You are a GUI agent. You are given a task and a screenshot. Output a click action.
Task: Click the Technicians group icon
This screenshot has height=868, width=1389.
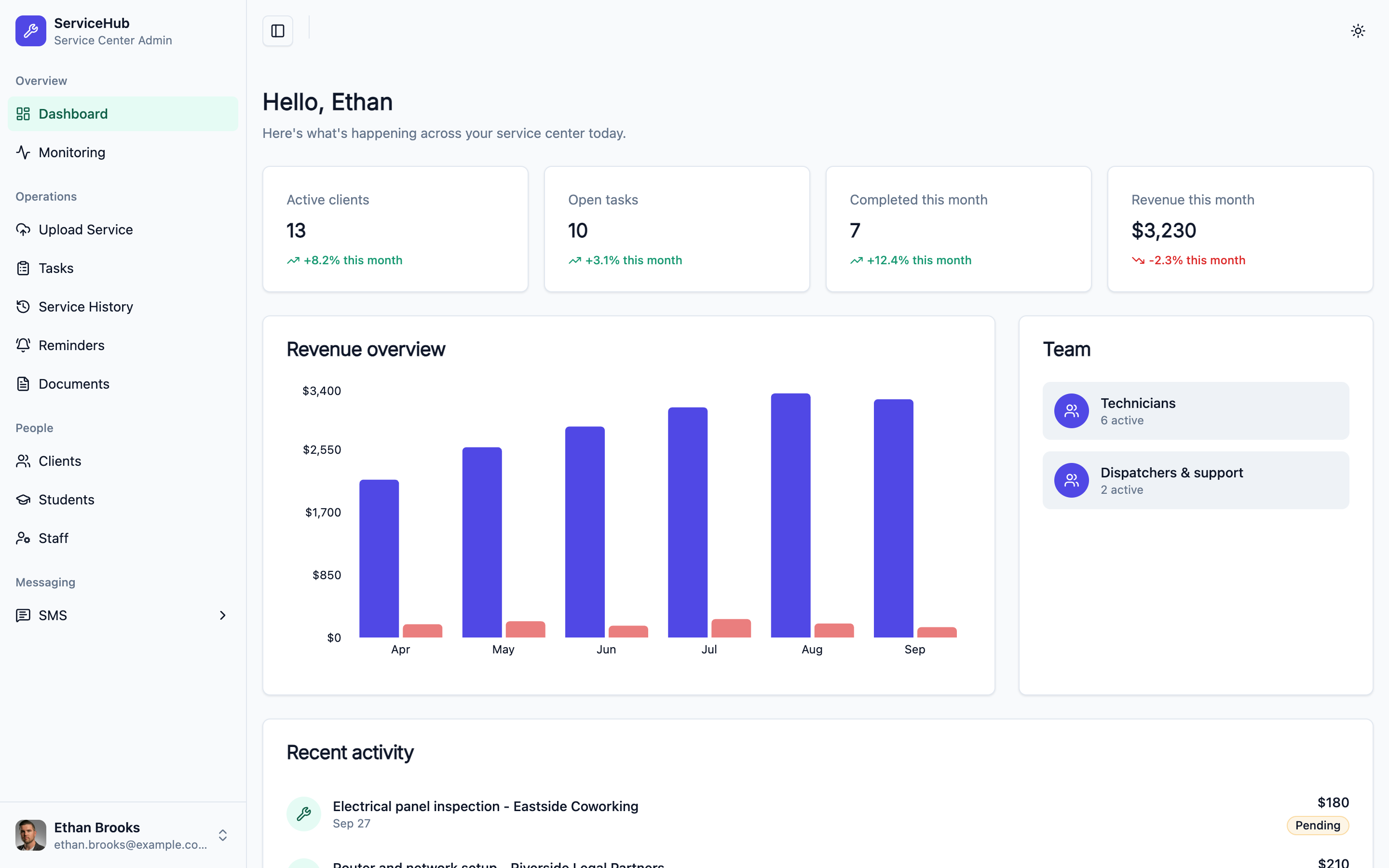[x=1071, y=411]
